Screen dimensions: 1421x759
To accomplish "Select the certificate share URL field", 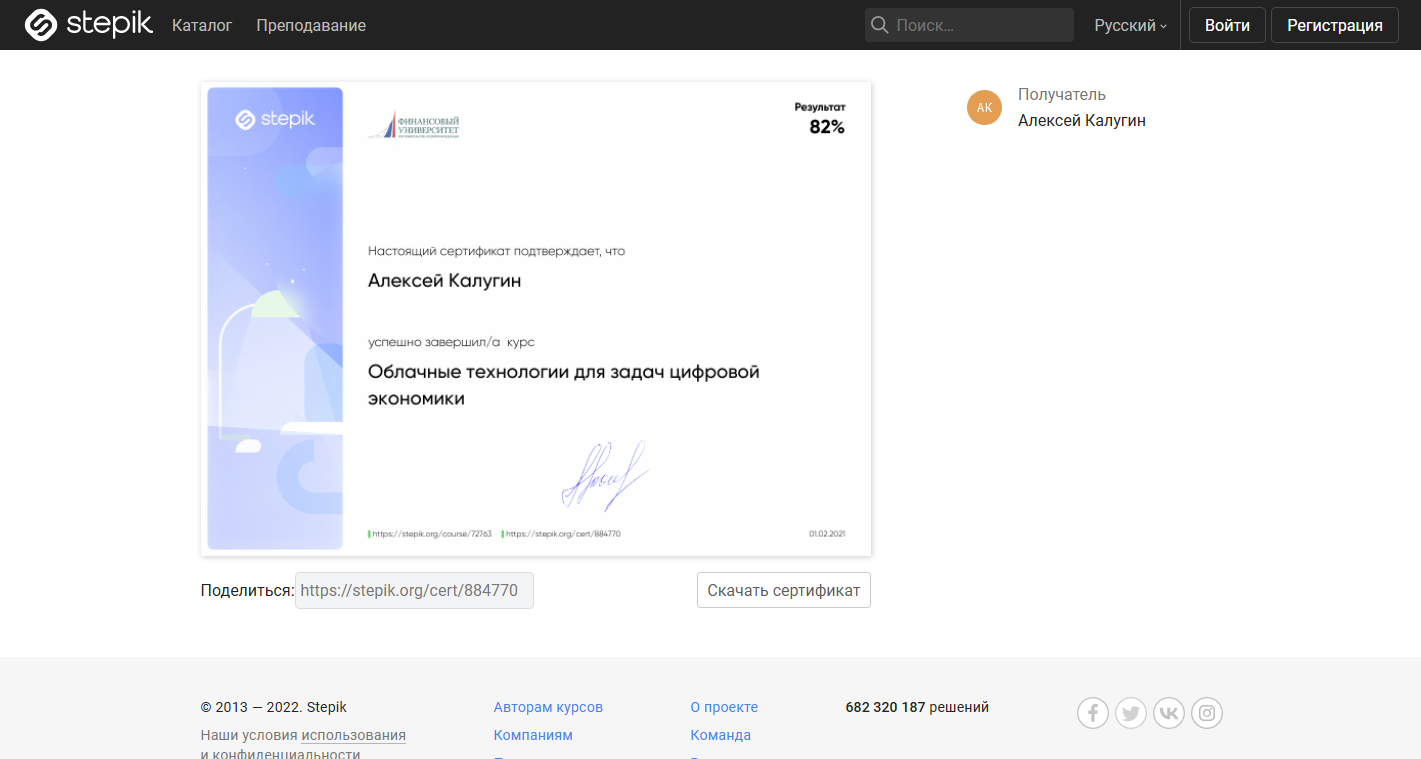I will tap(414, 590).
